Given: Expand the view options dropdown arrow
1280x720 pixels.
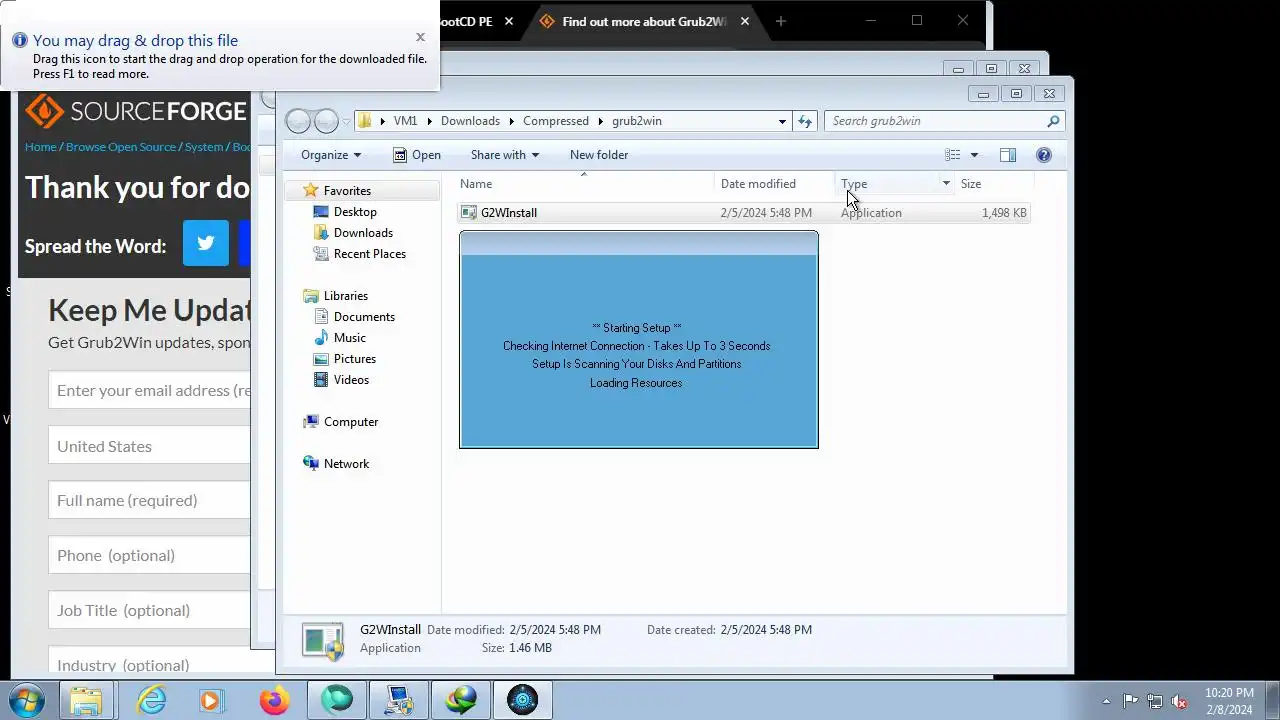Looking at the screenshot, I should [974, 155].
